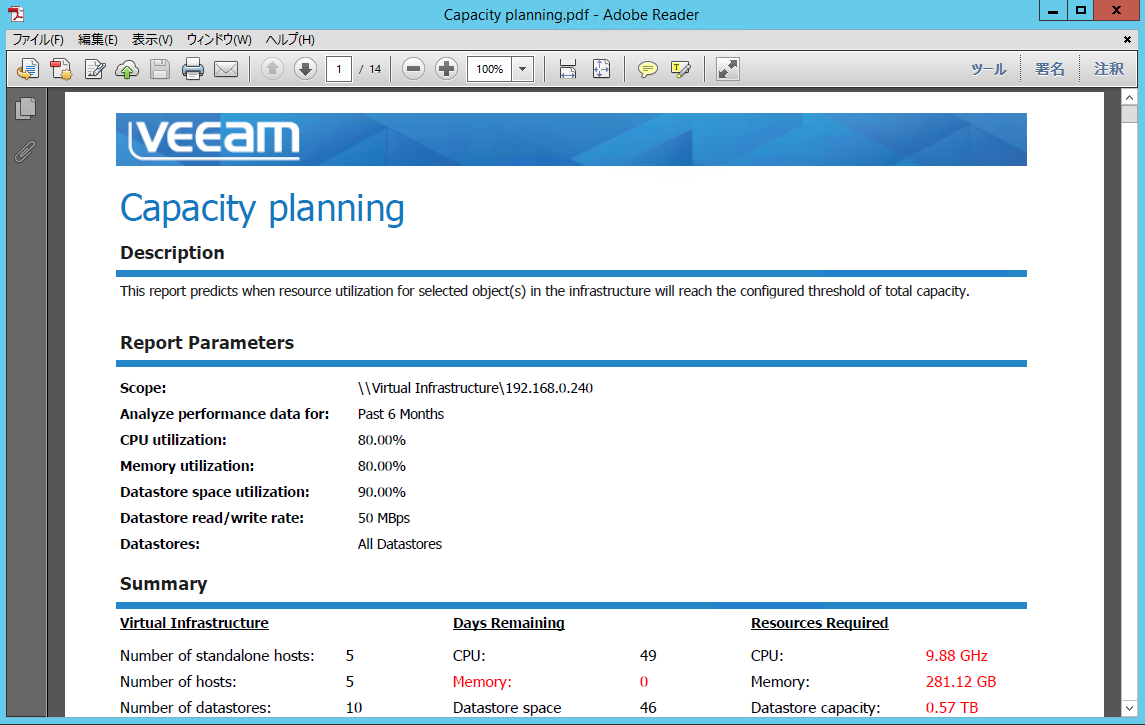Open the ファイル(F) menu
The width and height of the screenshot is (1145, 725).
pyautogui.click(x=38, y=39)
